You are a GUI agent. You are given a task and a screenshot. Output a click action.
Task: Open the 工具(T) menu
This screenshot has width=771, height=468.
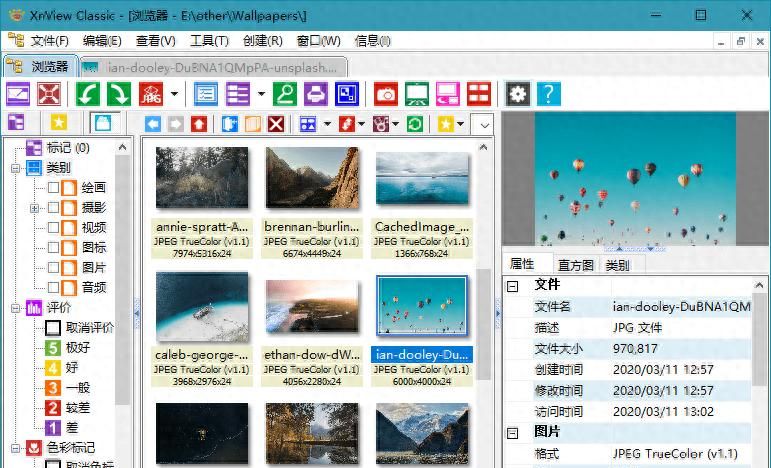point(209,41)
